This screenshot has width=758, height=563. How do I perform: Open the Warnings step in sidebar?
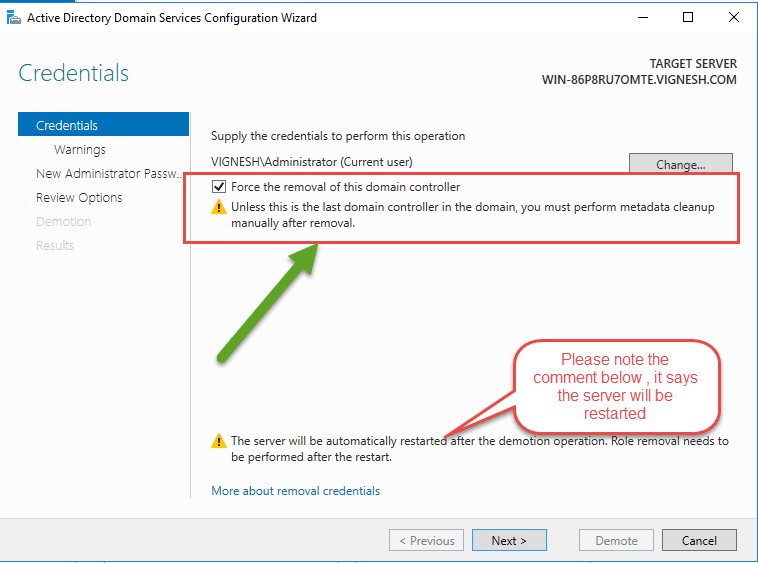(80, 149)
